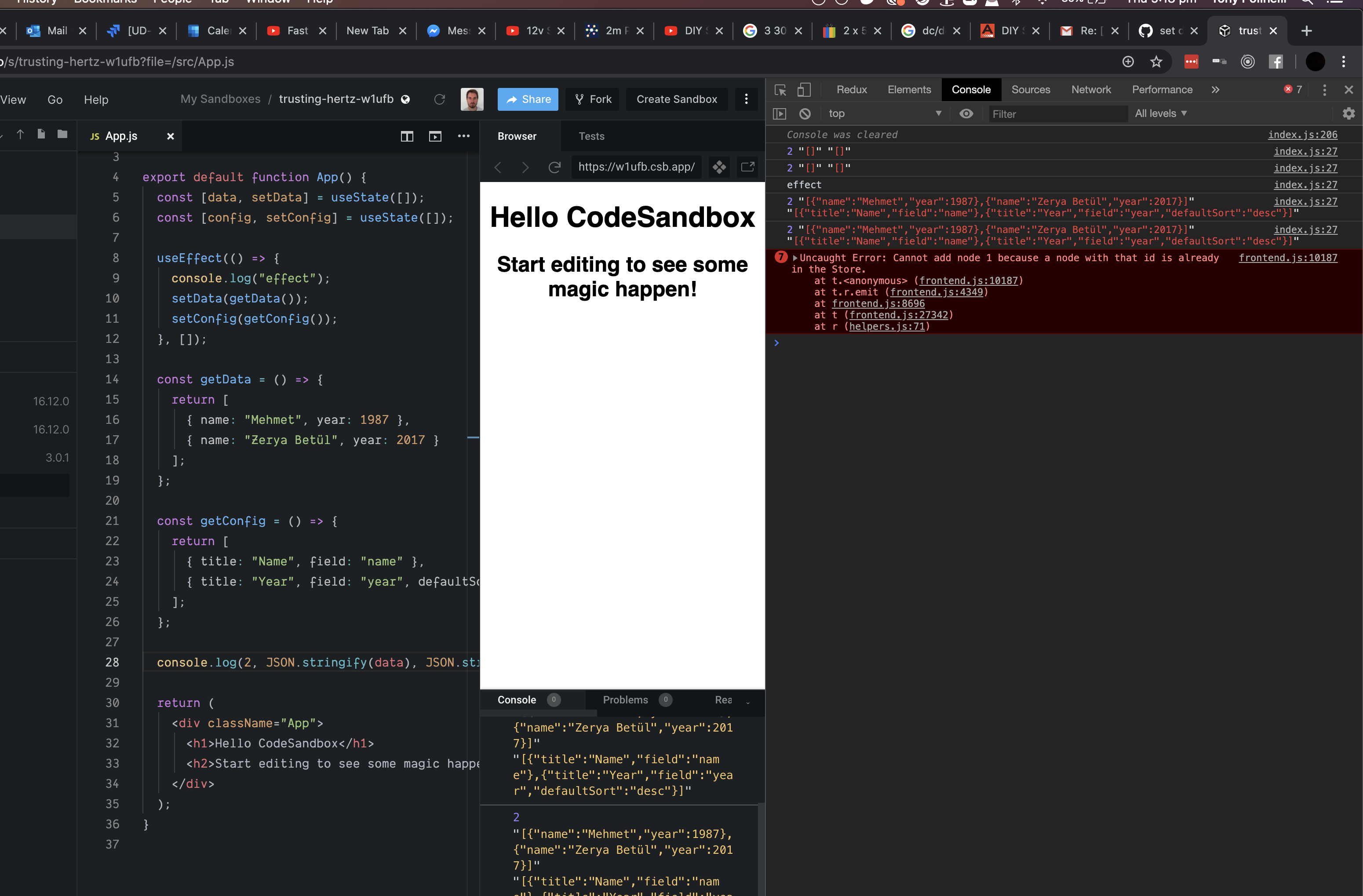Switch to the Redux tab
This screenshot has height=896, width=1363.
[852, 90]
